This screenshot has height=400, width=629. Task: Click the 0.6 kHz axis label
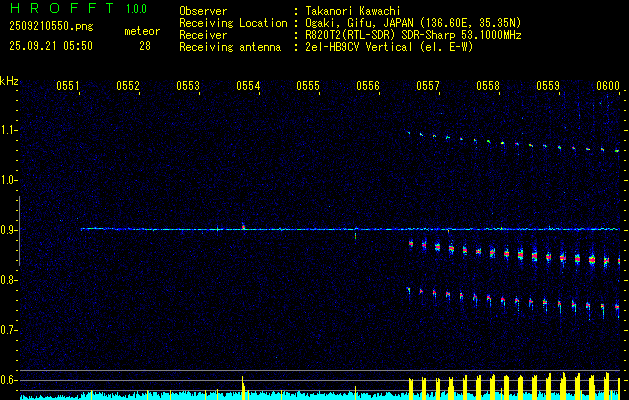(9, 380)
